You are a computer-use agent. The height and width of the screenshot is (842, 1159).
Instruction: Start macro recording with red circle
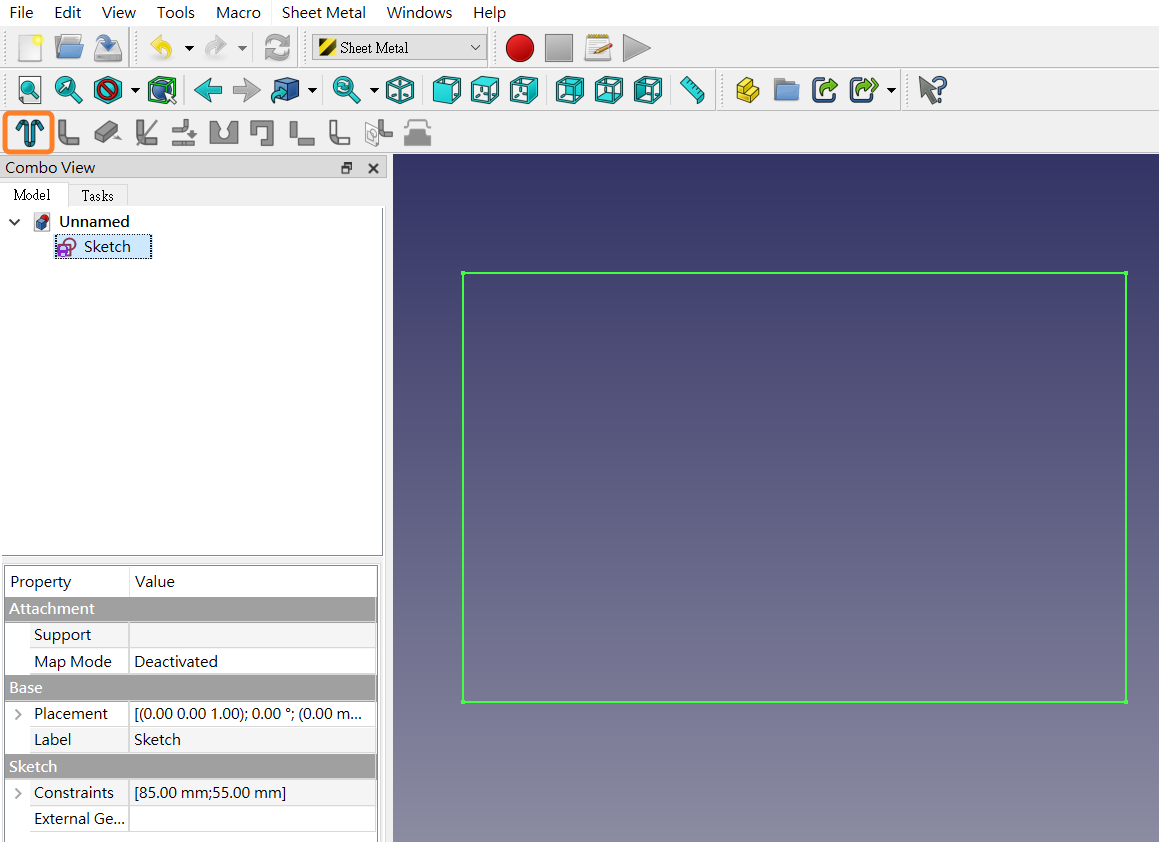pos(520,48)
